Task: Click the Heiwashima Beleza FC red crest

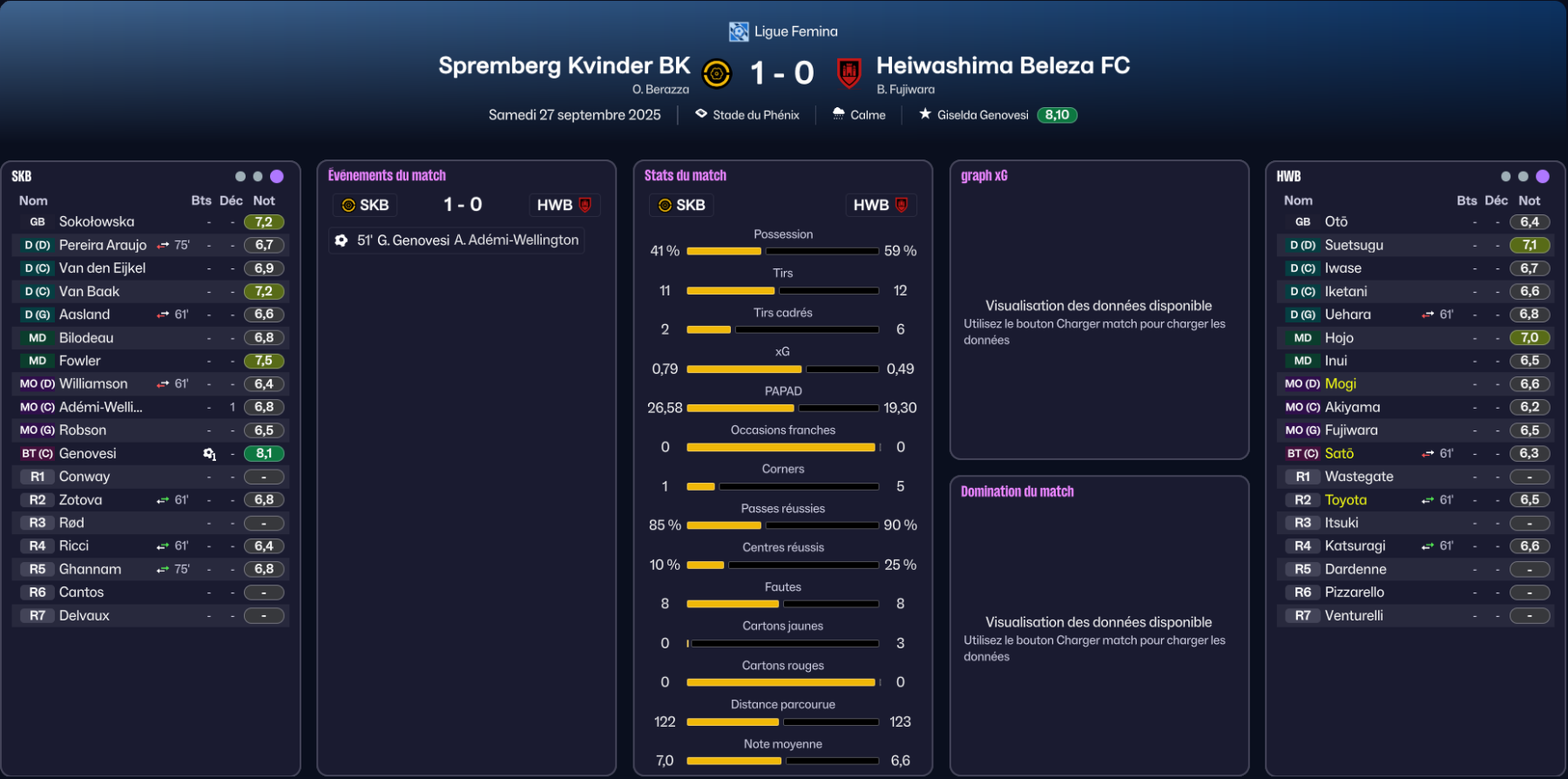Action: pyautogui.click(x=848, y=73)
